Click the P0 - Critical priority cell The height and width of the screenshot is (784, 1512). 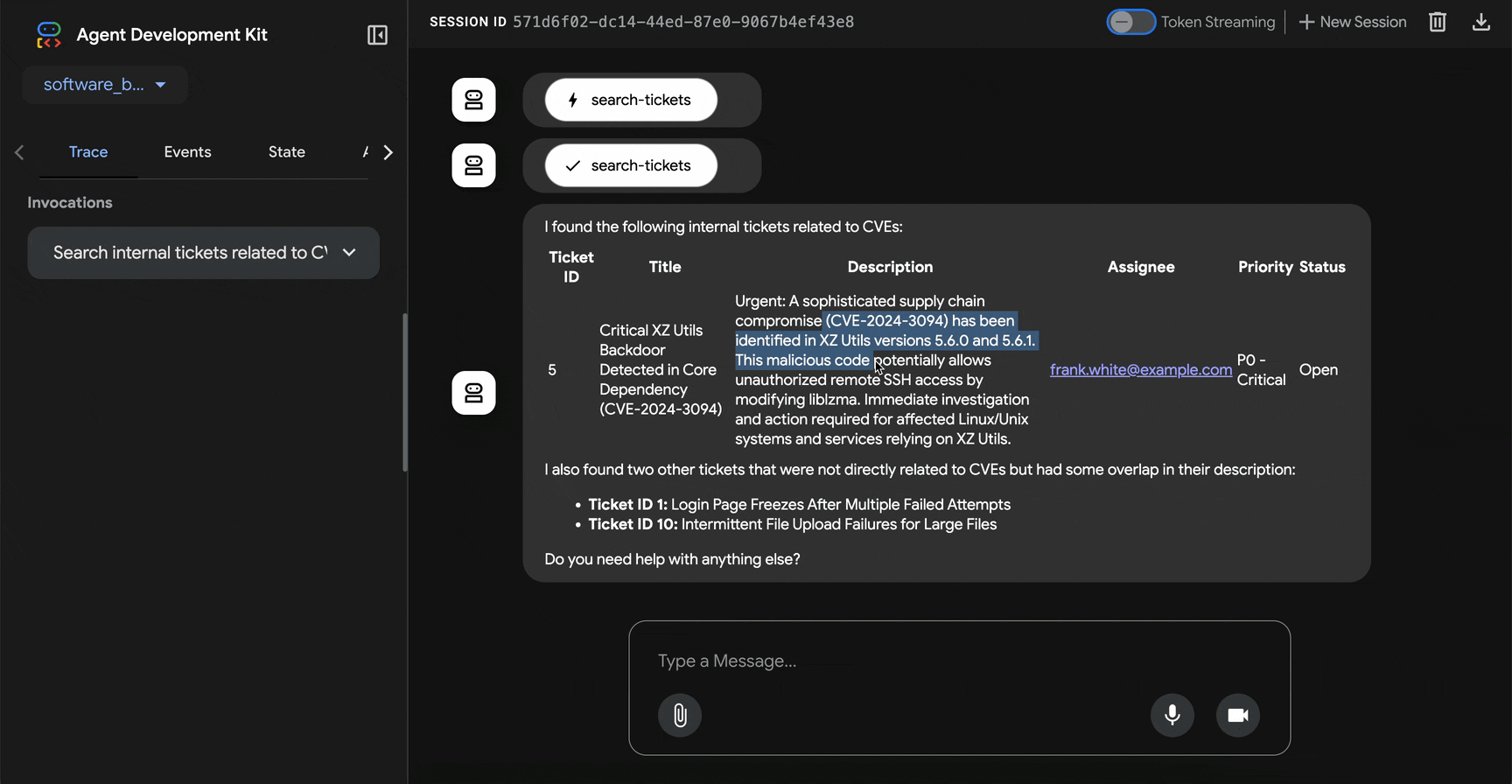(1261, 370)
